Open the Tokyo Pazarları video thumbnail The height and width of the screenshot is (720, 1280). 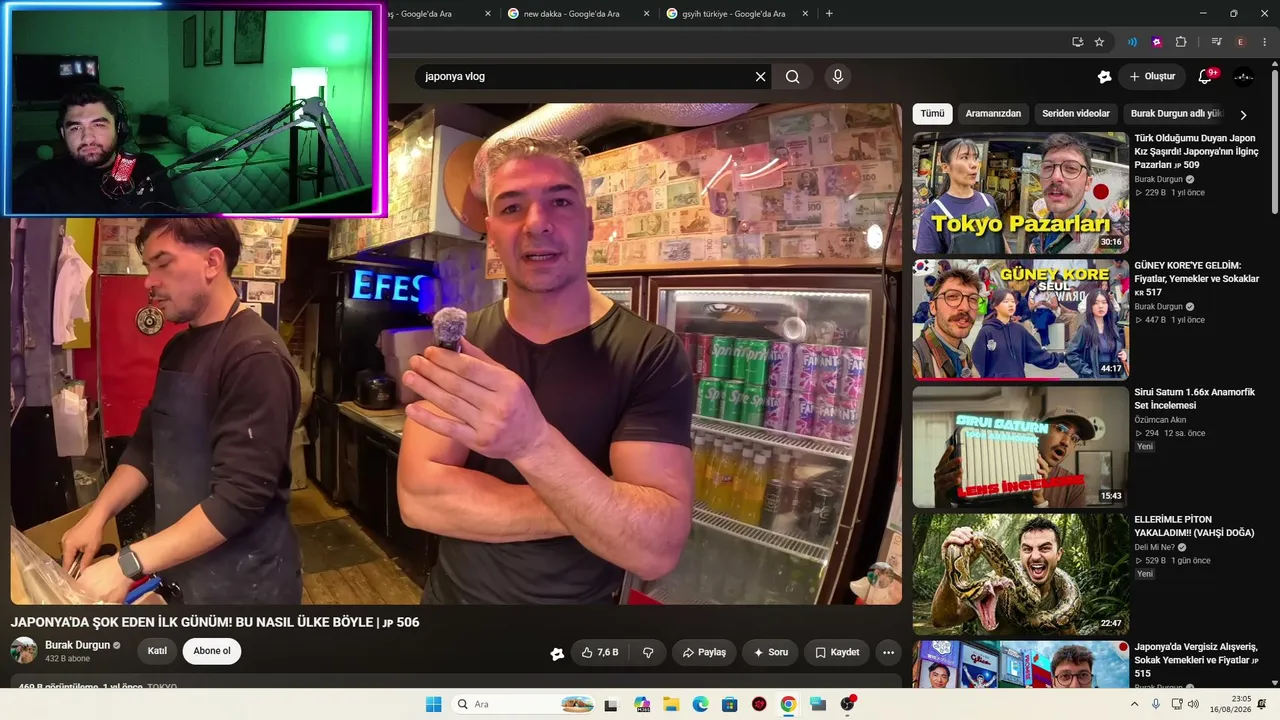coord(1020,193)
